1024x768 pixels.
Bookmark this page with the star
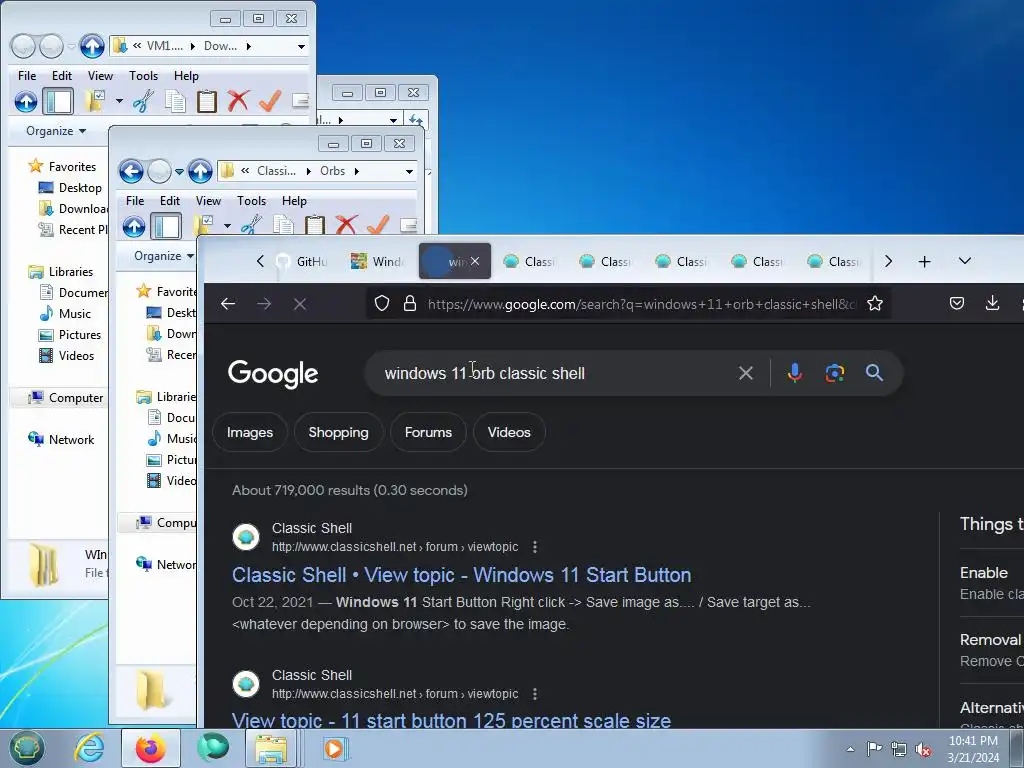point(874,303)
